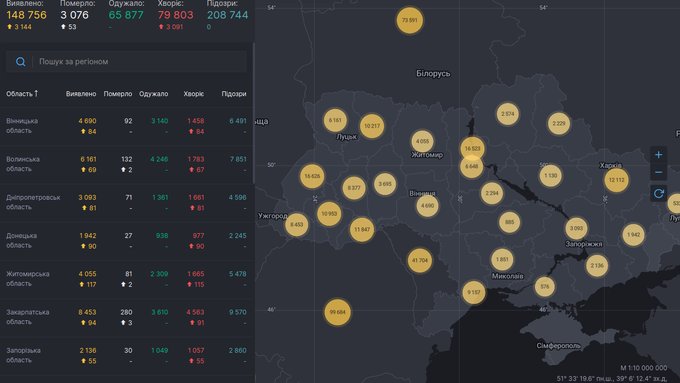Select the Житомирська область row
The width and height of the screenshot is (680, 383).
(126, 279)
